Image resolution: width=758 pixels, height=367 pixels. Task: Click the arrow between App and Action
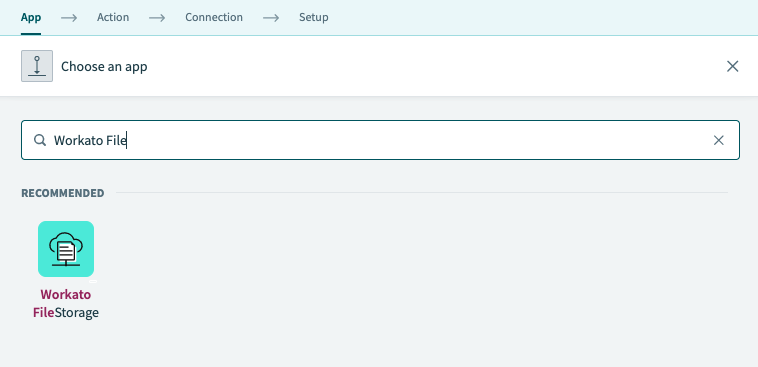(69, 17)
